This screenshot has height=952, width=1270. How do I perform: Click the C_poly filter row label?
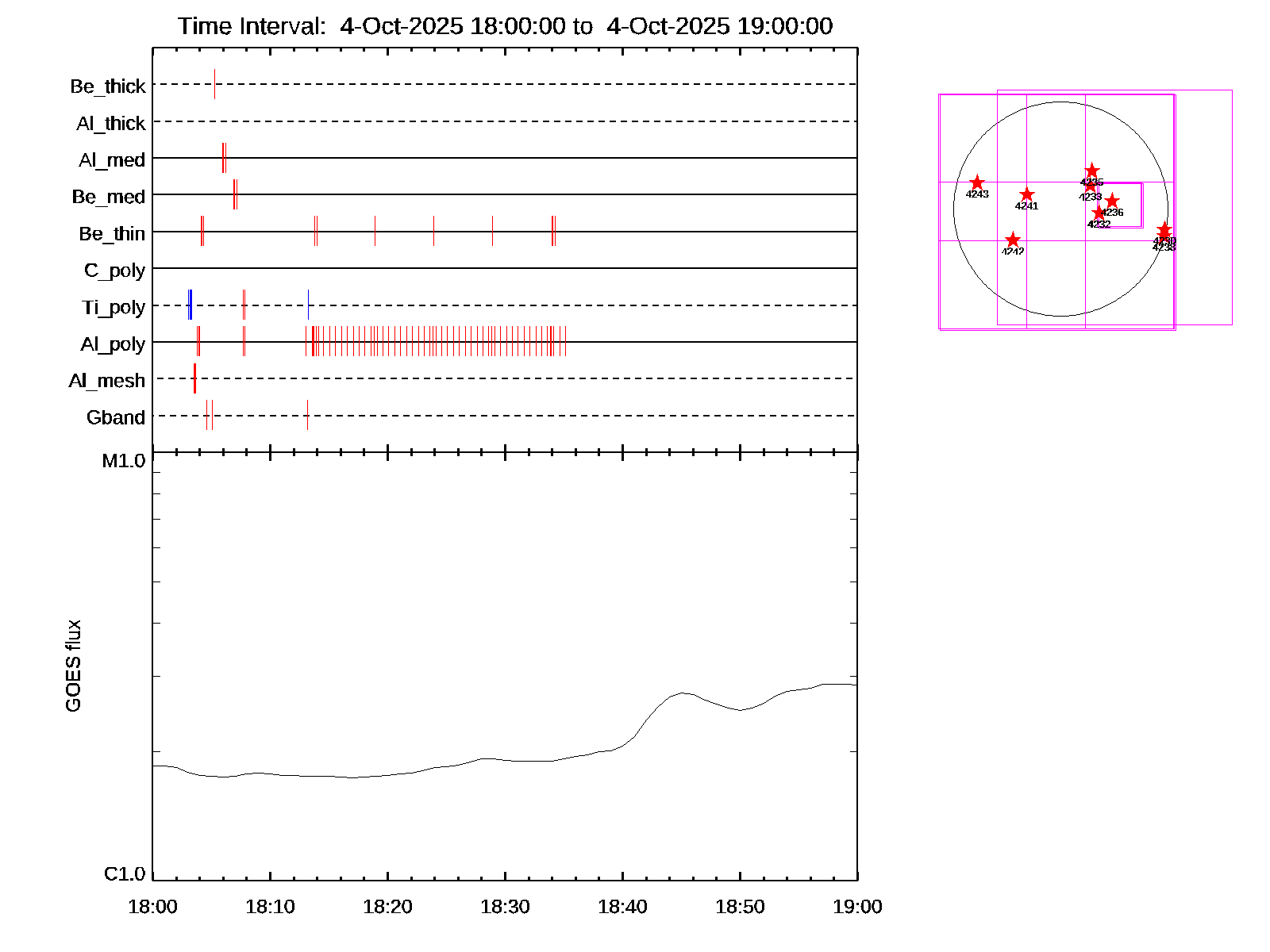coord(114,271)
